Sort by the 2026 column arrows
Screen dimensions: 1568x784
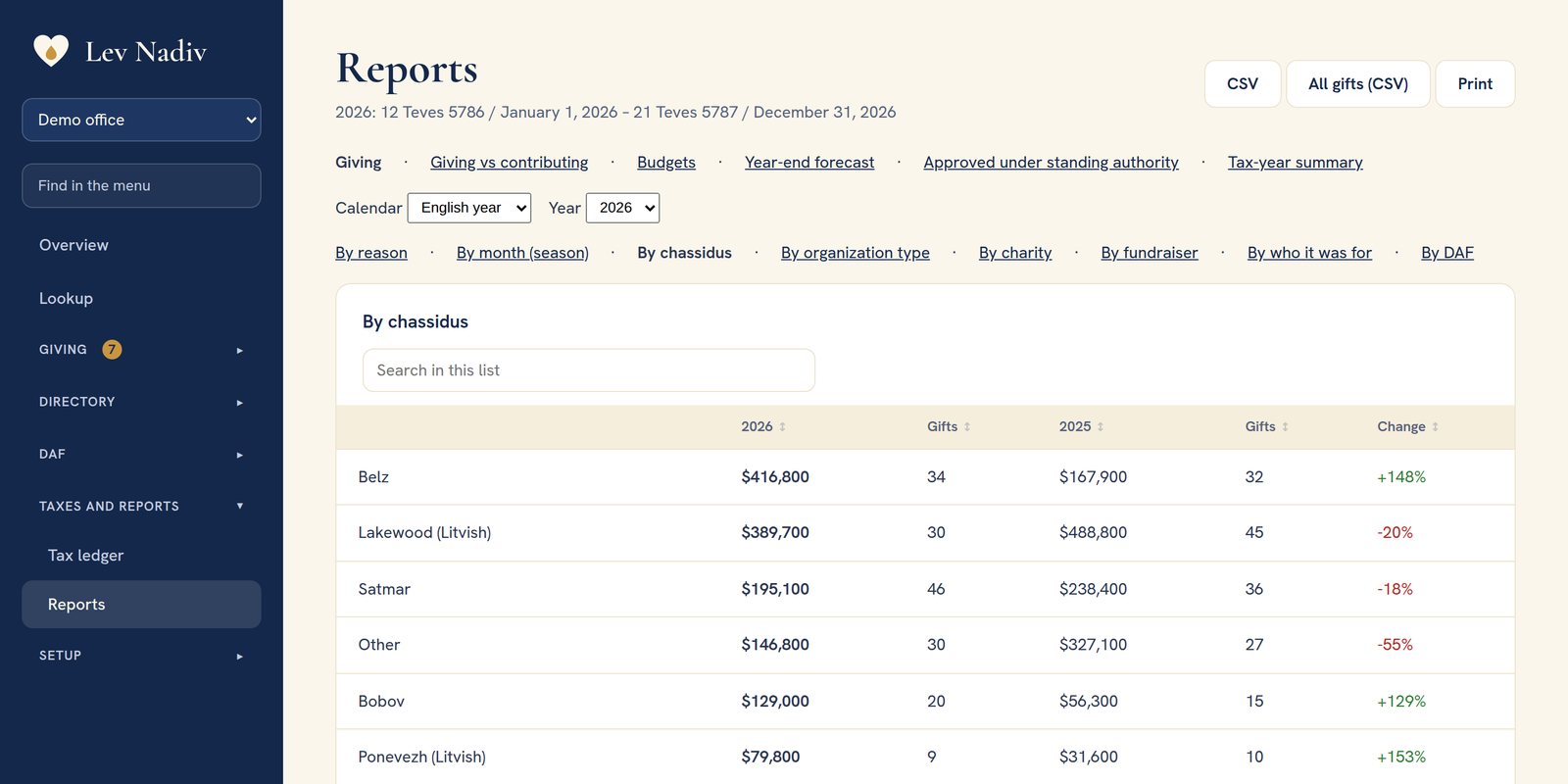(782, 427)
